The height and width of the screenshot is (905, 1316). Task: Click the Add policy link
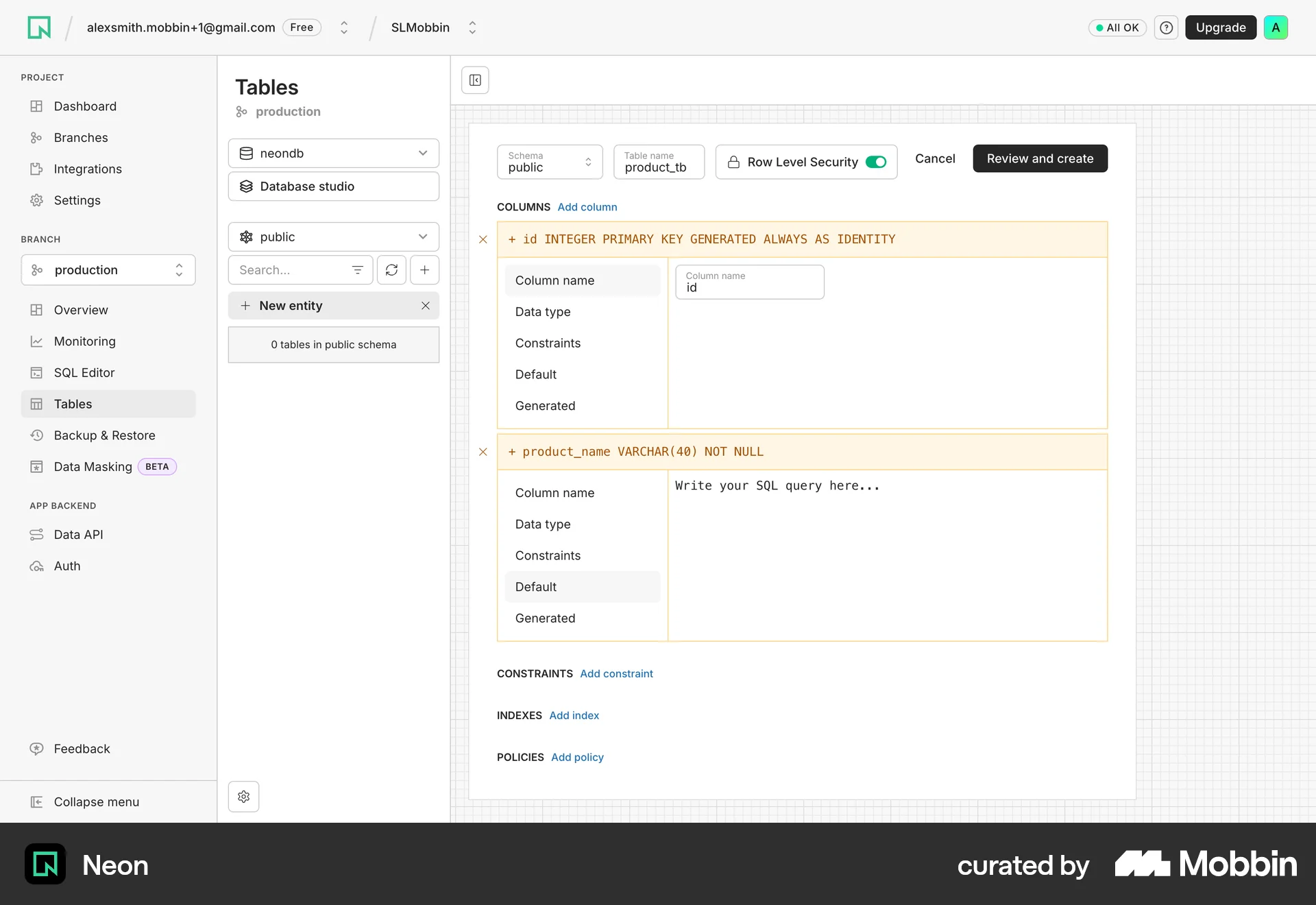coord(577,758)
